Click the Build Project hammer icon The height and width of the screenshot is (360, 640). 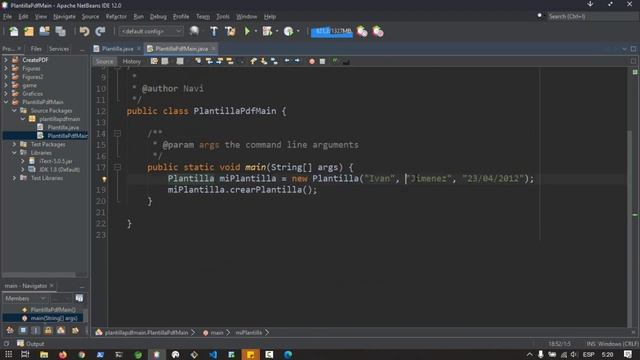click(214, 31)
